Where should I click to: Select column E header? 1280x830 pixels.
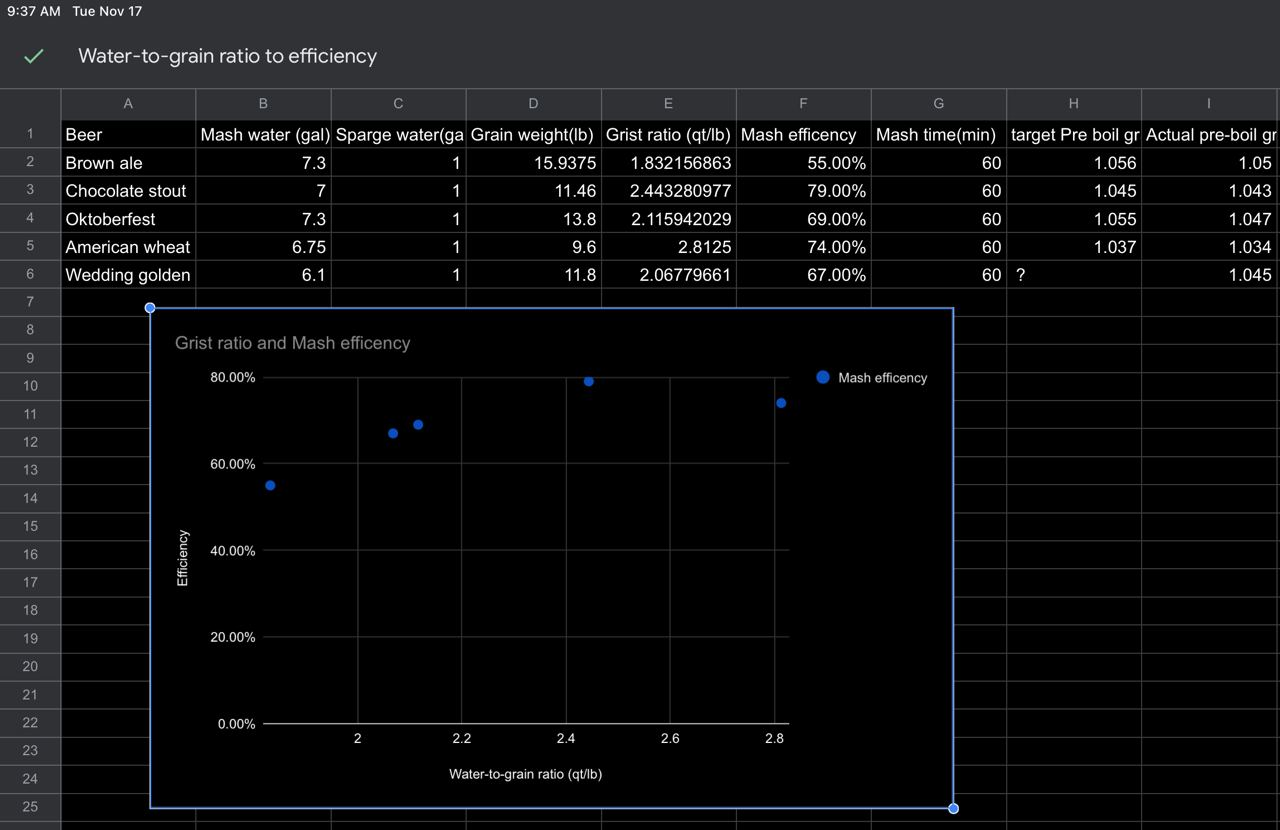point(668,104)
